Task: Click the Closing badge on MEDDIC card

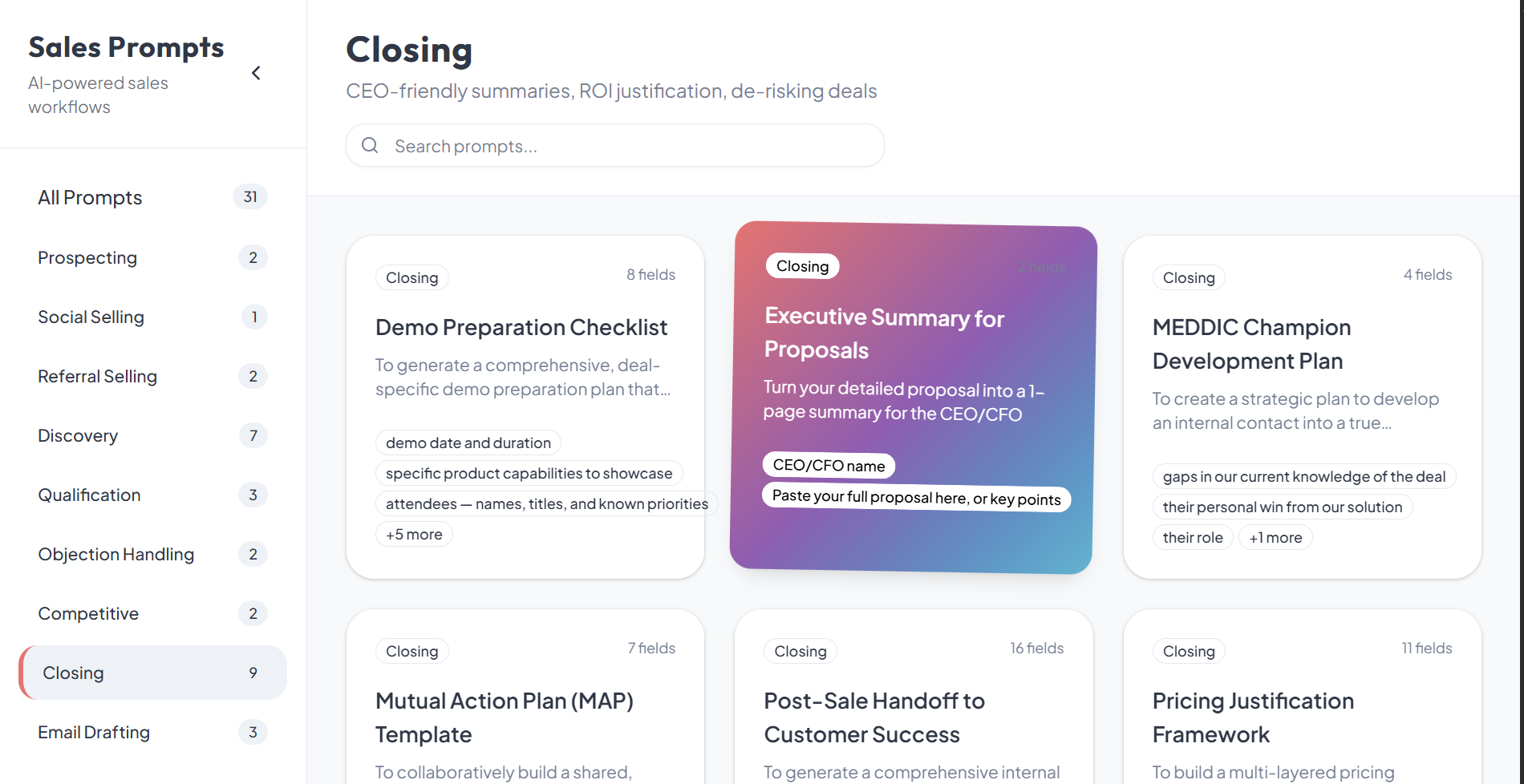Action: pos(1189,277)
